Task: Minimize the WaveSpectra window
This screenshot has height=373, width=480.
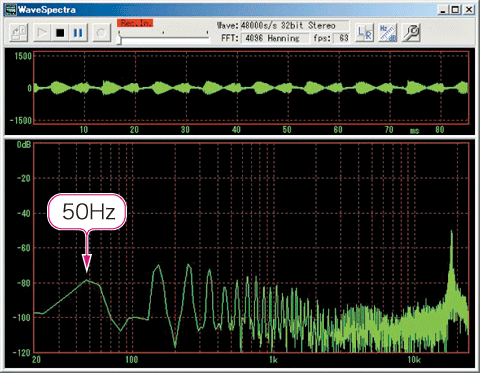Action: point(442,10)
